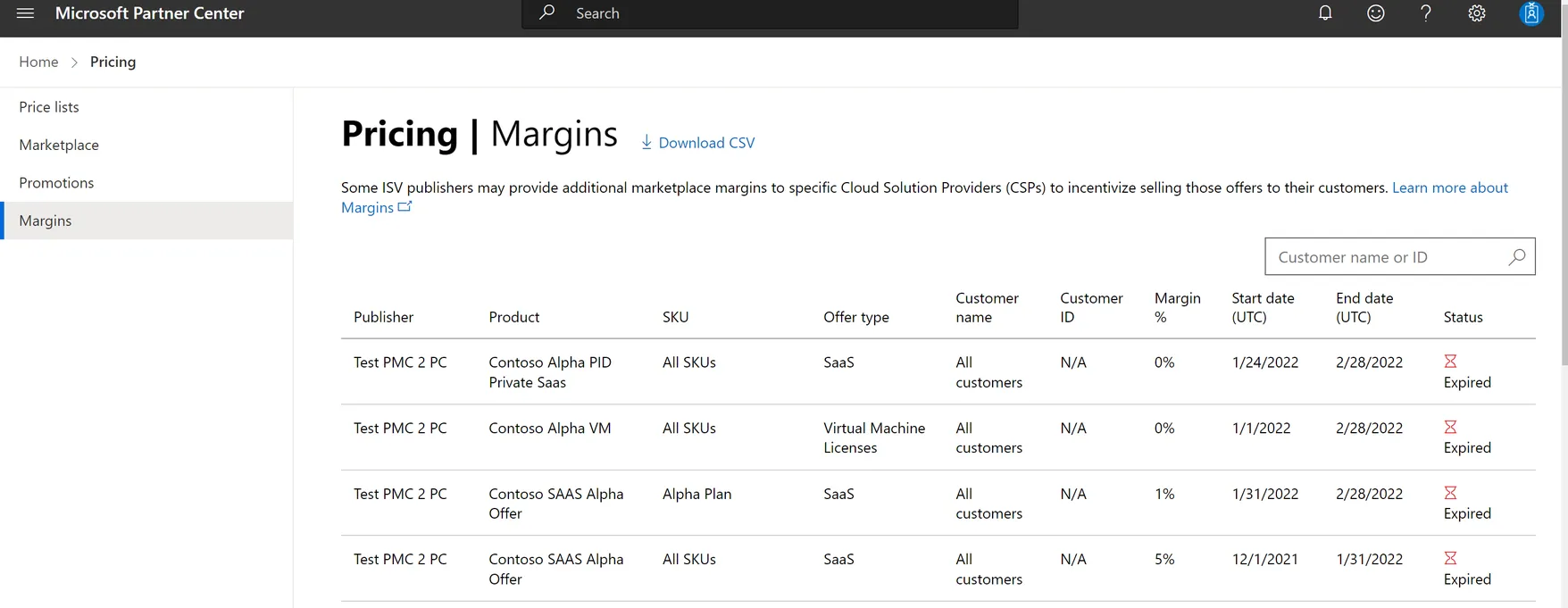Viewport: 1568px width, 608px height.
Task: Click the SKU column header
Action: pos(675,317)
